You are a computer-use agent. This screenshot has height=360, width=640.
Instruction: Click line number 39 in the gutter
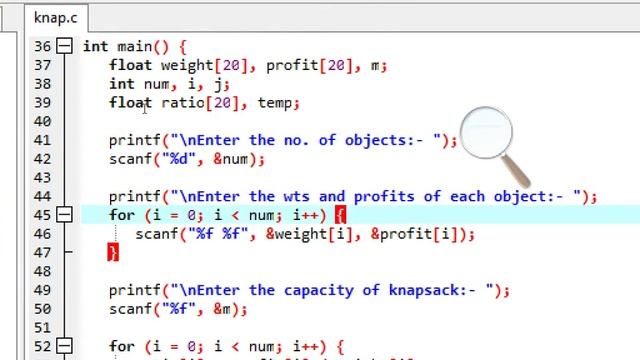42,103
